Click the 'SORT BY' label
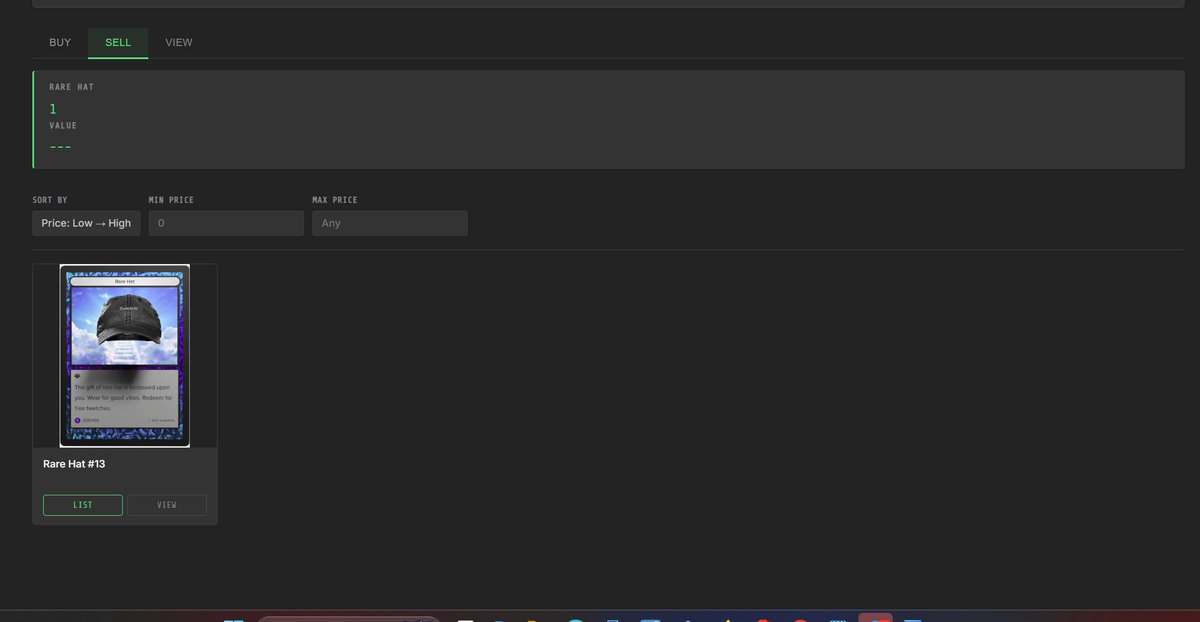This screenshot has width=1200, height=622. coord(50,200)
